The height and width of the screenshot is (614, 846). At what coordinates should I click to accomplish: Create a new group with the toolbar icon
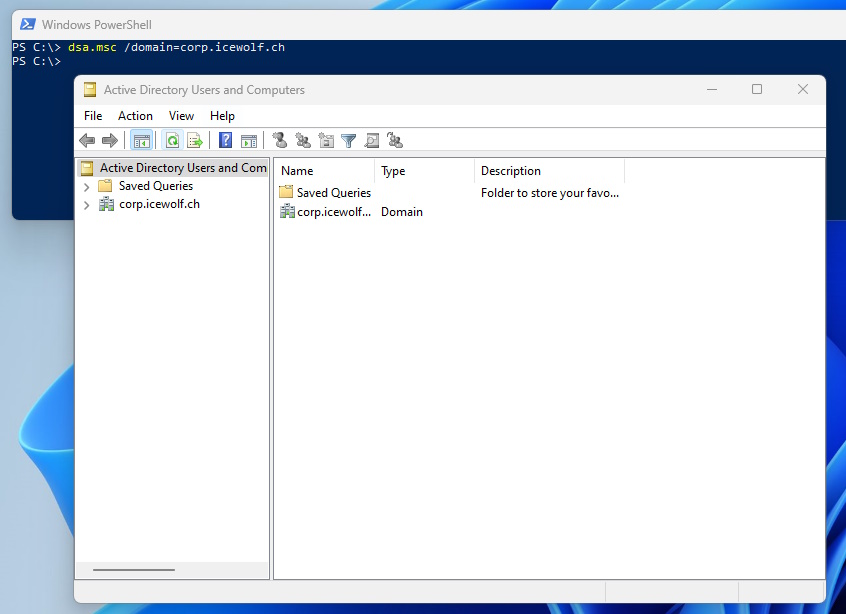click(303, 141)
